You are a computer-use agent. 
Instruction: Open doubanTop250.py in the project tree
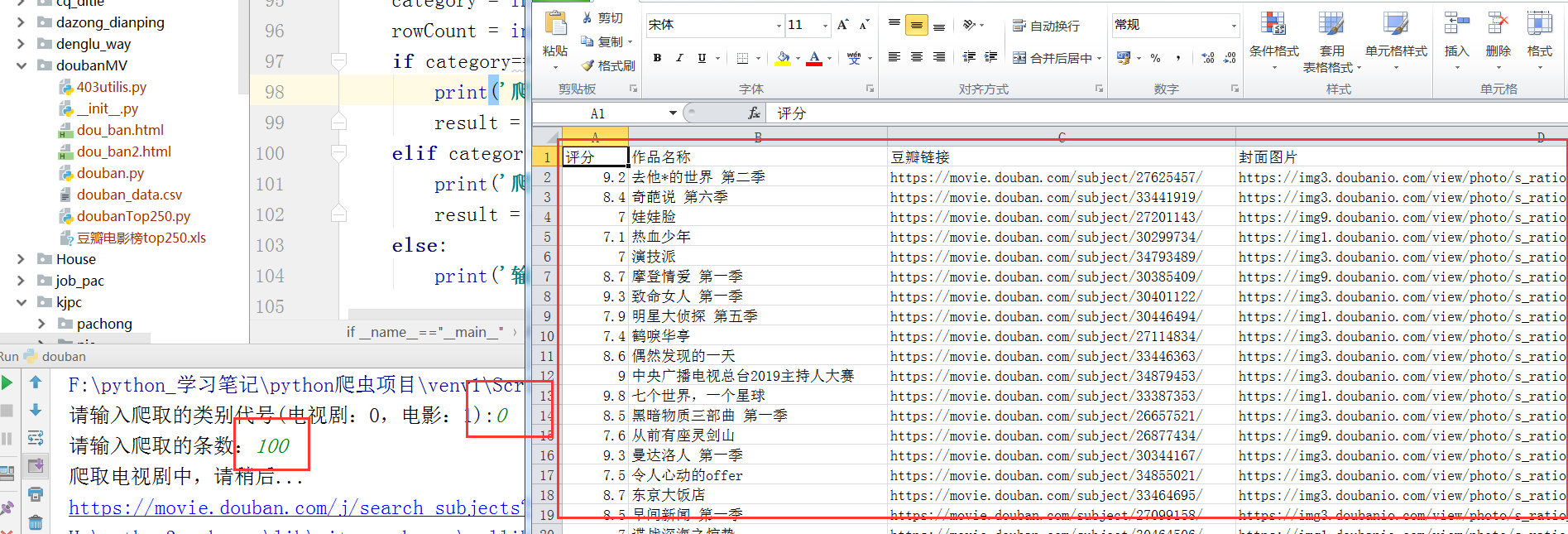133,216
